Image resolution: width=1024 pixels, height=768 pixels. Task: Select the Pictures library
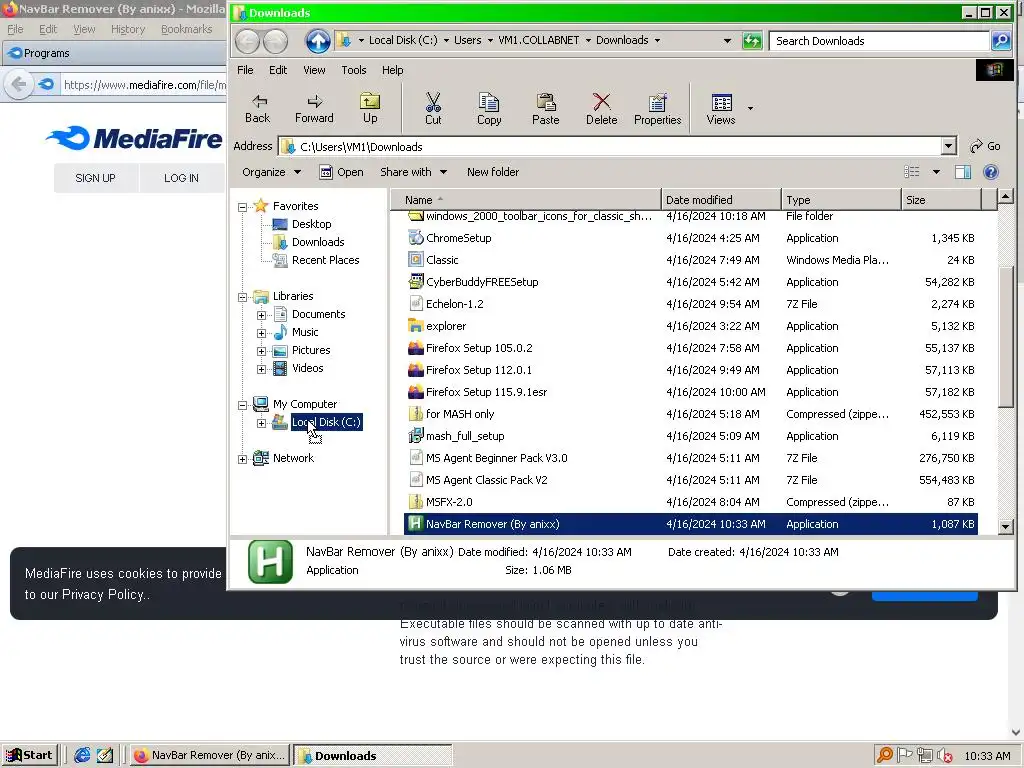pos(311,350)
